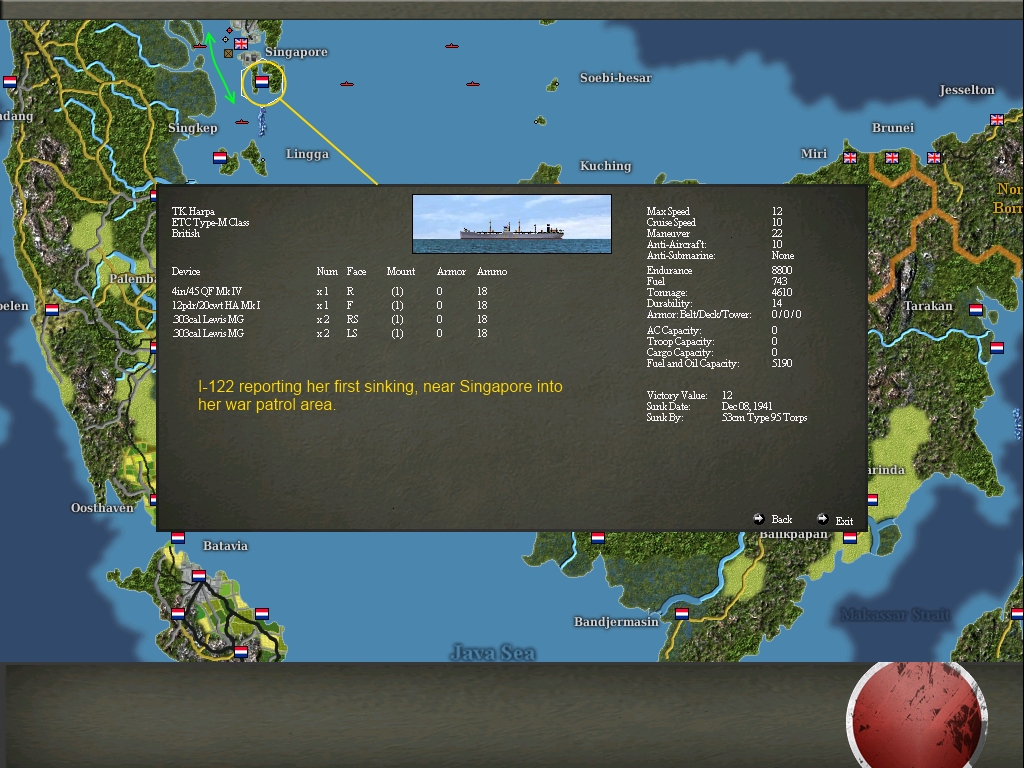The height and width of the screenshot is (768, 1024).
Task: Click the Java Sea label
Action: click(493, 652)
